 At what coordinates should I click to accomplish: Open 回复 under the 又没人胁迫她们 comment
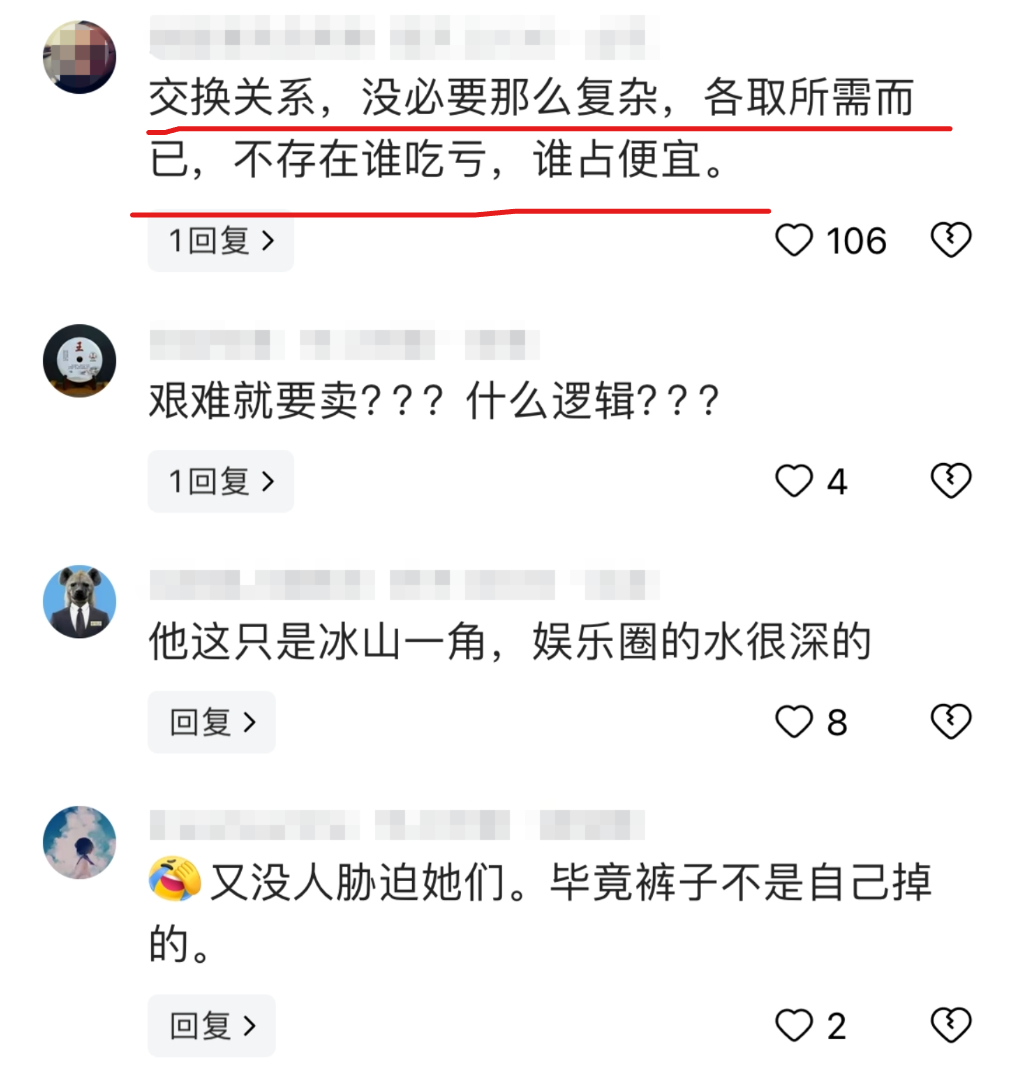212,1026
